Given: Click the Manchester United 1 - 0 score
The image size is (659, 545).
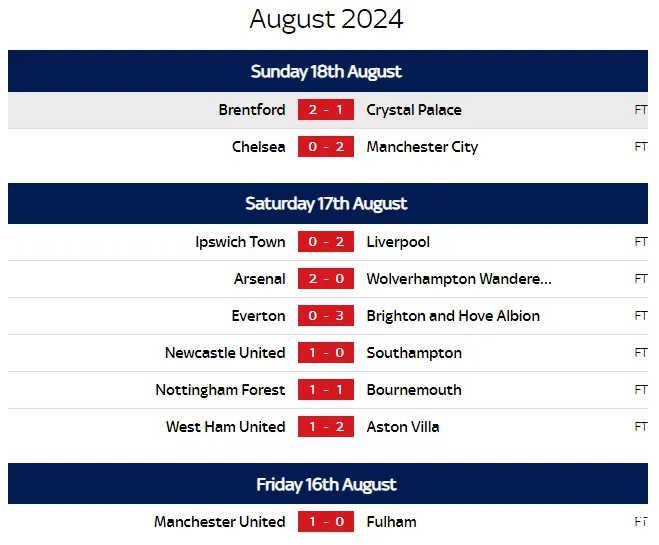Looking at the screenshot, I should coord(326,522).
